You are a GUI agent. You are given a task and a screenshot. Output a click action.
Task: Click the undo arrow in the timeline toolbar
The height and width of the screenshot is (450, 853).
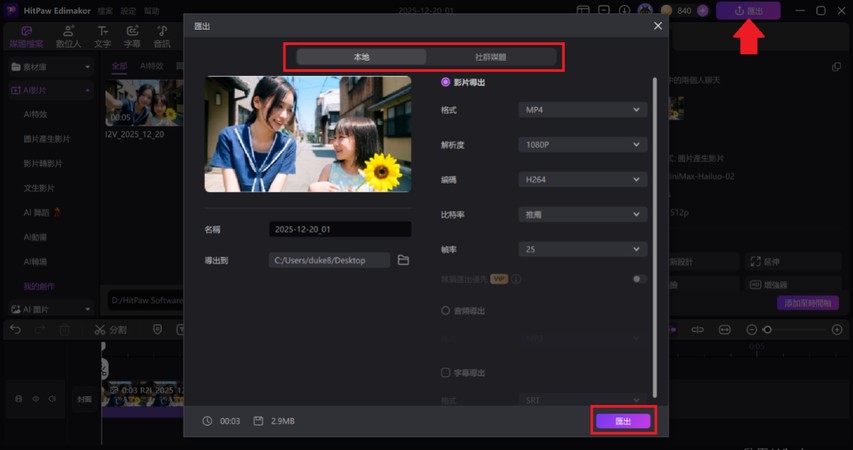pos(15,330)
